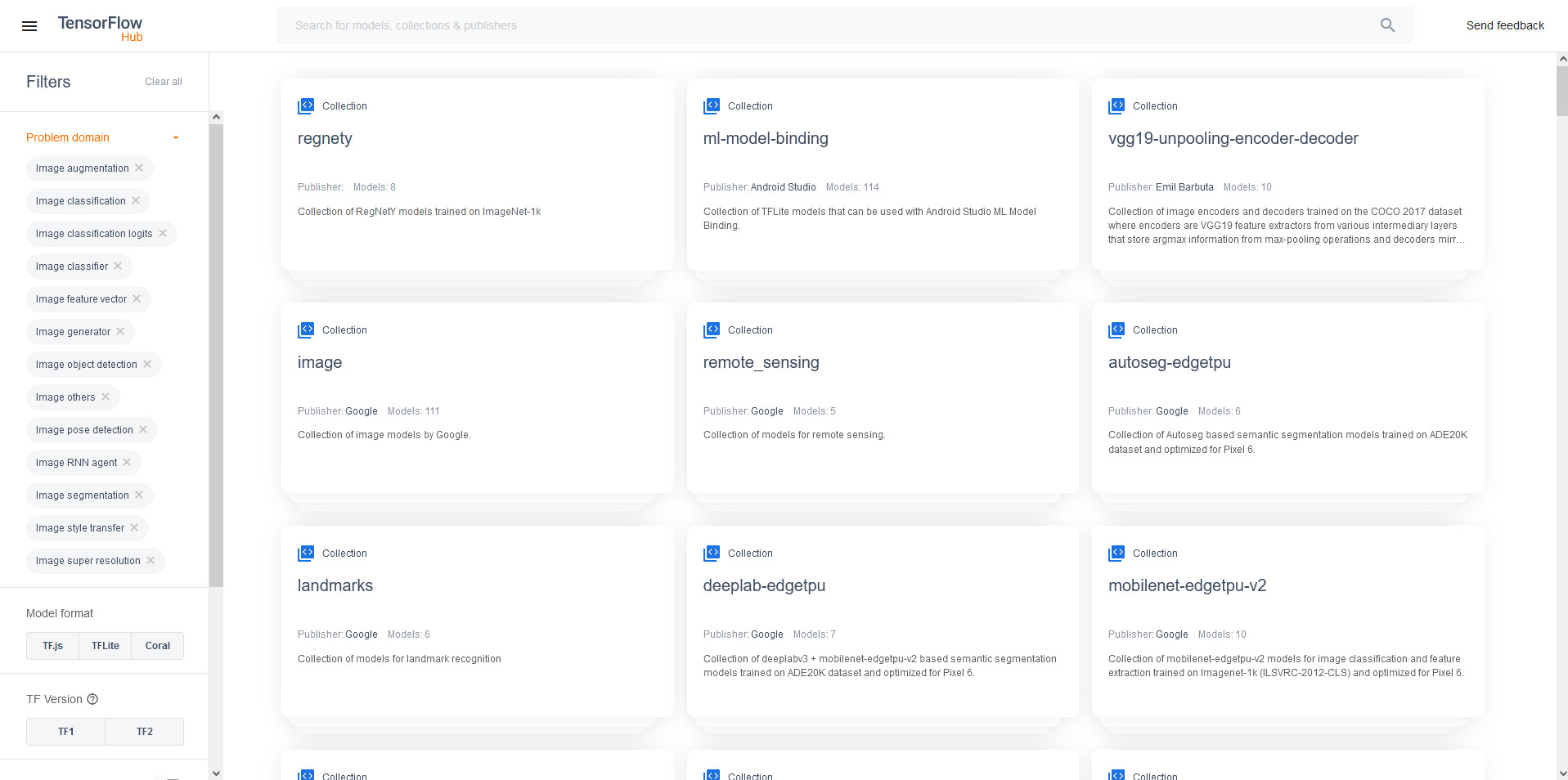The height and width of the screenshot is (780, 1568).
Task: Select the TF1 version filter
Action: coord(65,732)
